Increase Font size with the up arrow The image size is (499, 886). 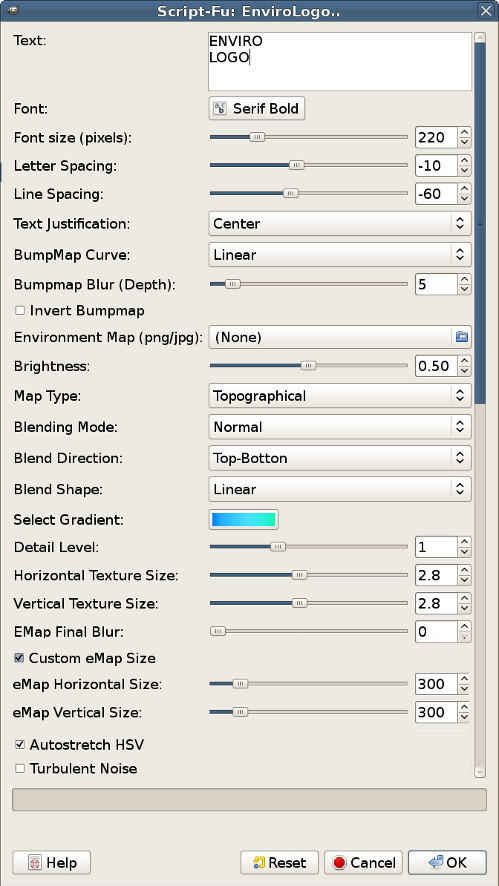pyautogui.click(x=465, y=132)
